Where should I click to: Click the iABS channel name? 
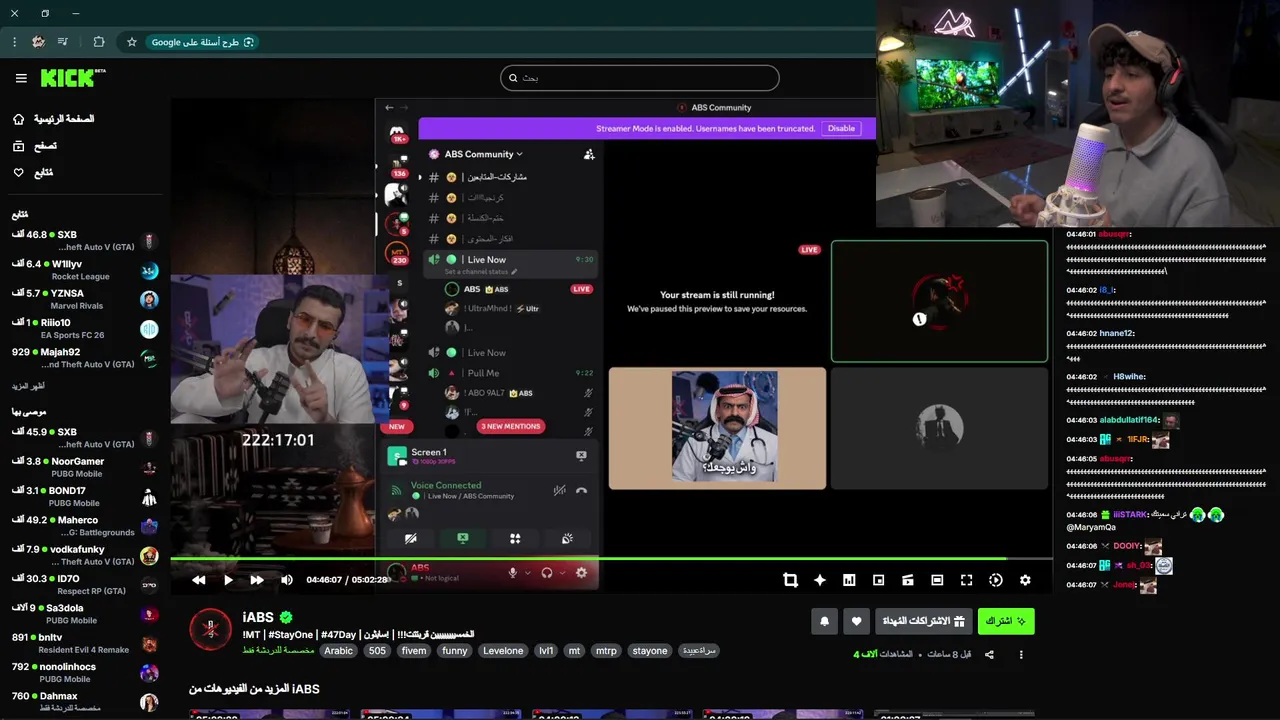pyautogui.click(x=260, y=618)
